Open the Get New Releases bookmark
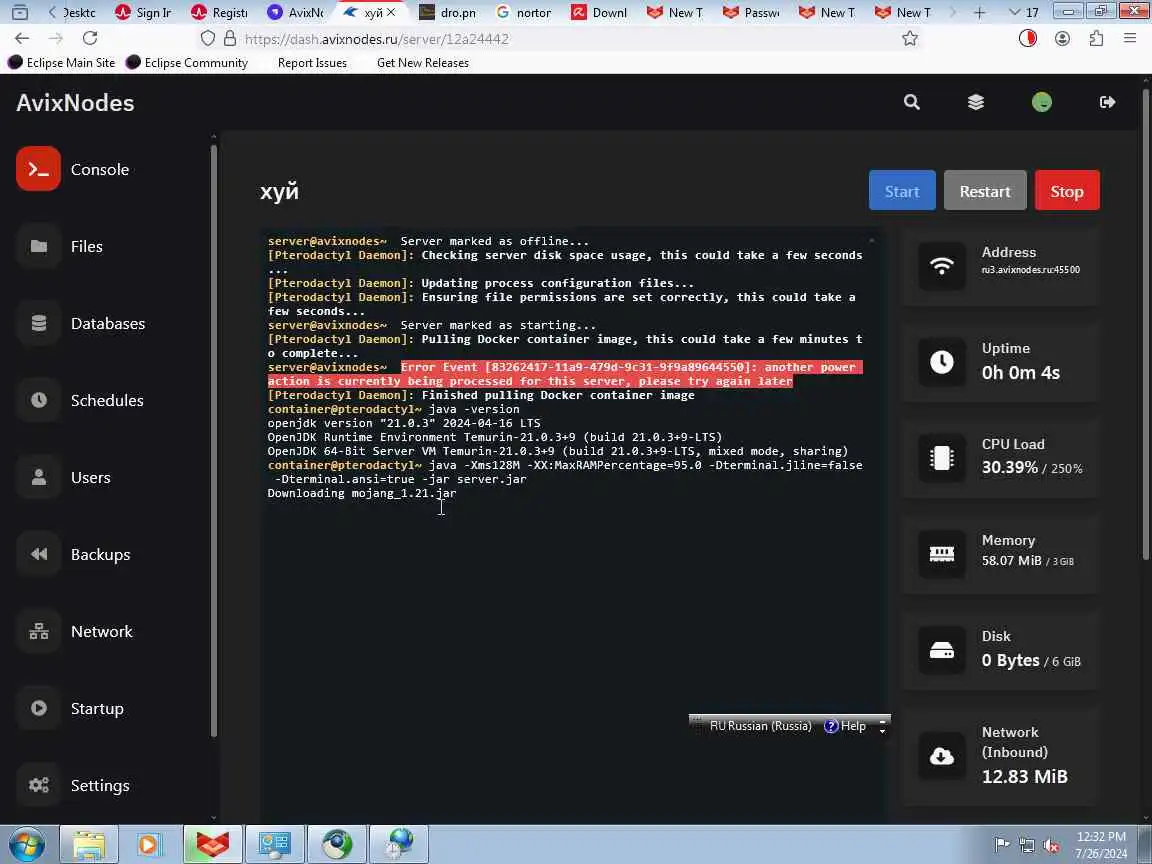This screenshot has height=864, width=1152. tap(422, 62)
